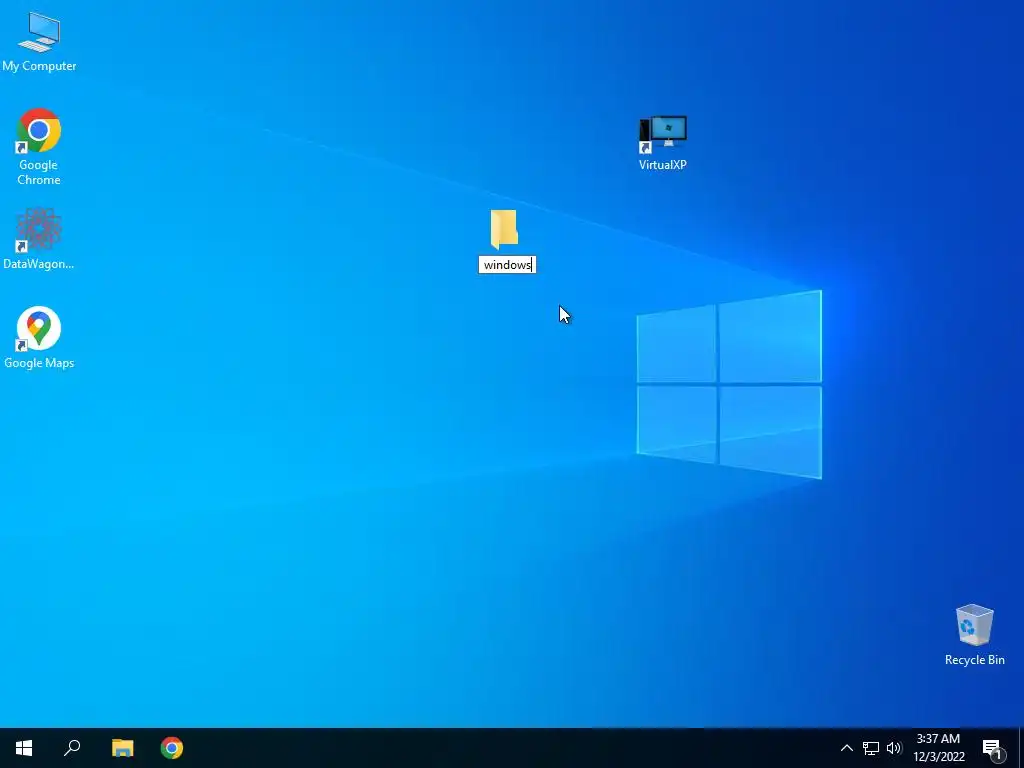Click the 'VirtualXP' label text

point(663,165)
